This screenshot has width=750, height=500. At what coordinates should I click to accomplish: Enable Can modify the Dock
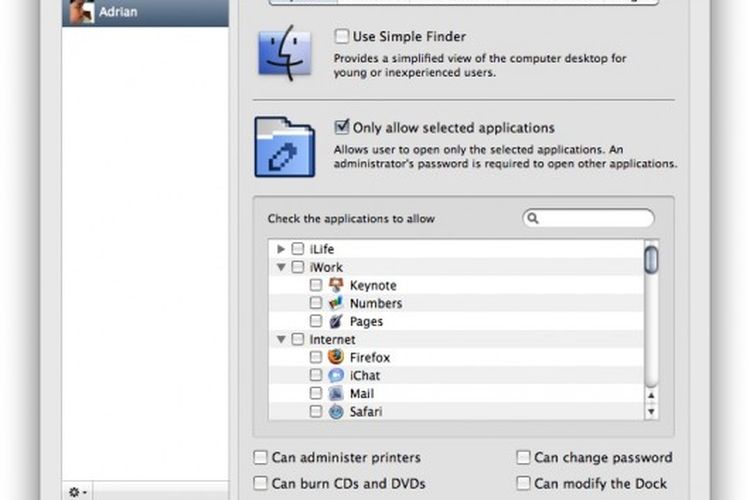(523, 483)
